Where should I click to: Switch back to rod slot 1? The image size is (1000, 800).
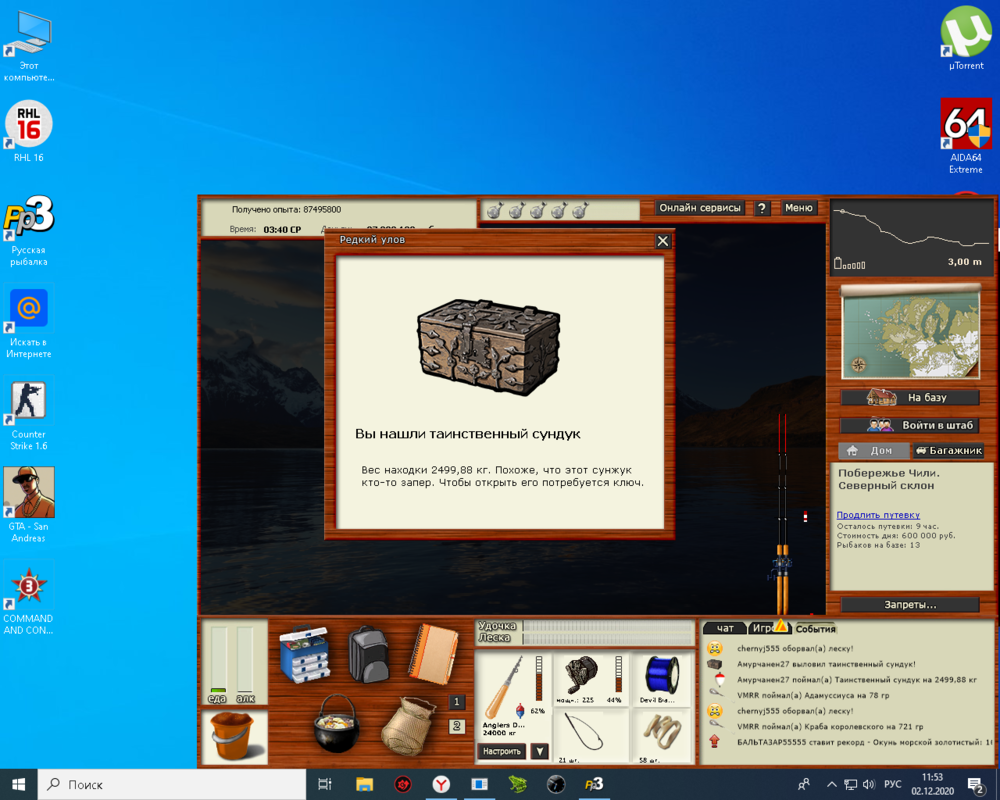pos(455,701)
